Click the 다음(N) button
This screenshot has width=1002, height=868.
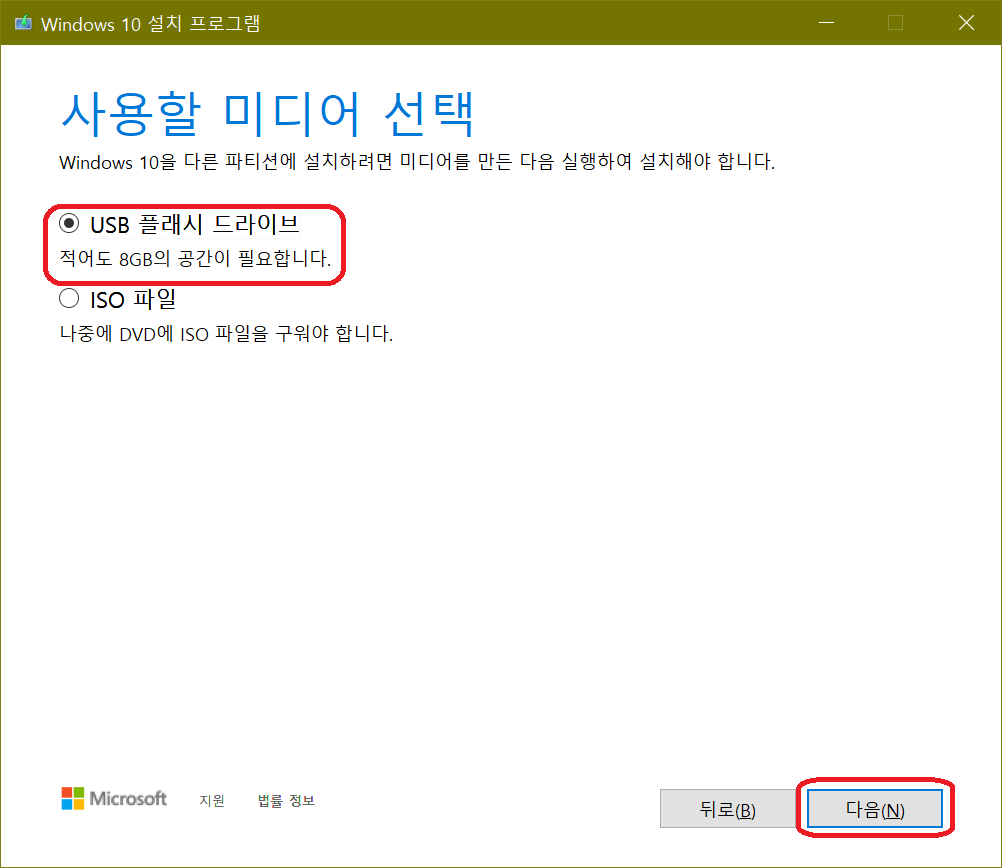[874, 809]
